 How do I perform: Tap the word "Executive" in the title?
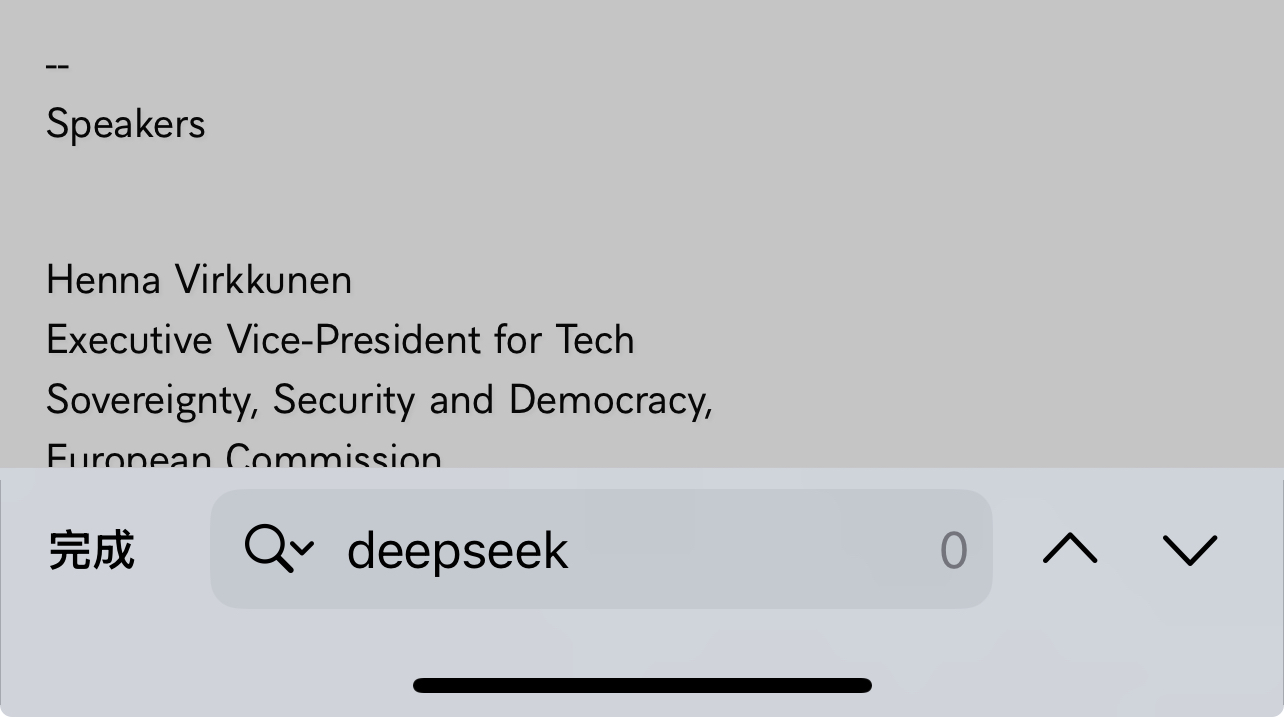click(x=129, y=340)
